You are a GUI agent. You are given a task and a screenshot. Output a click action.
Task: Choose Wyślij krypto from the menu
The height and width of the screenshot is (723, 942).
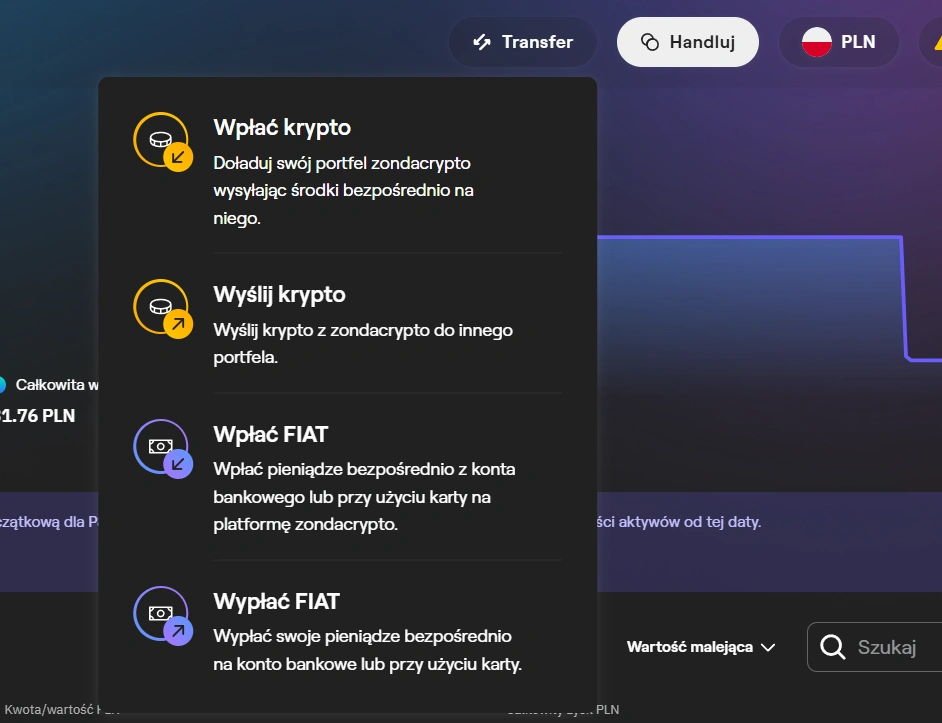tap(279, 295)
